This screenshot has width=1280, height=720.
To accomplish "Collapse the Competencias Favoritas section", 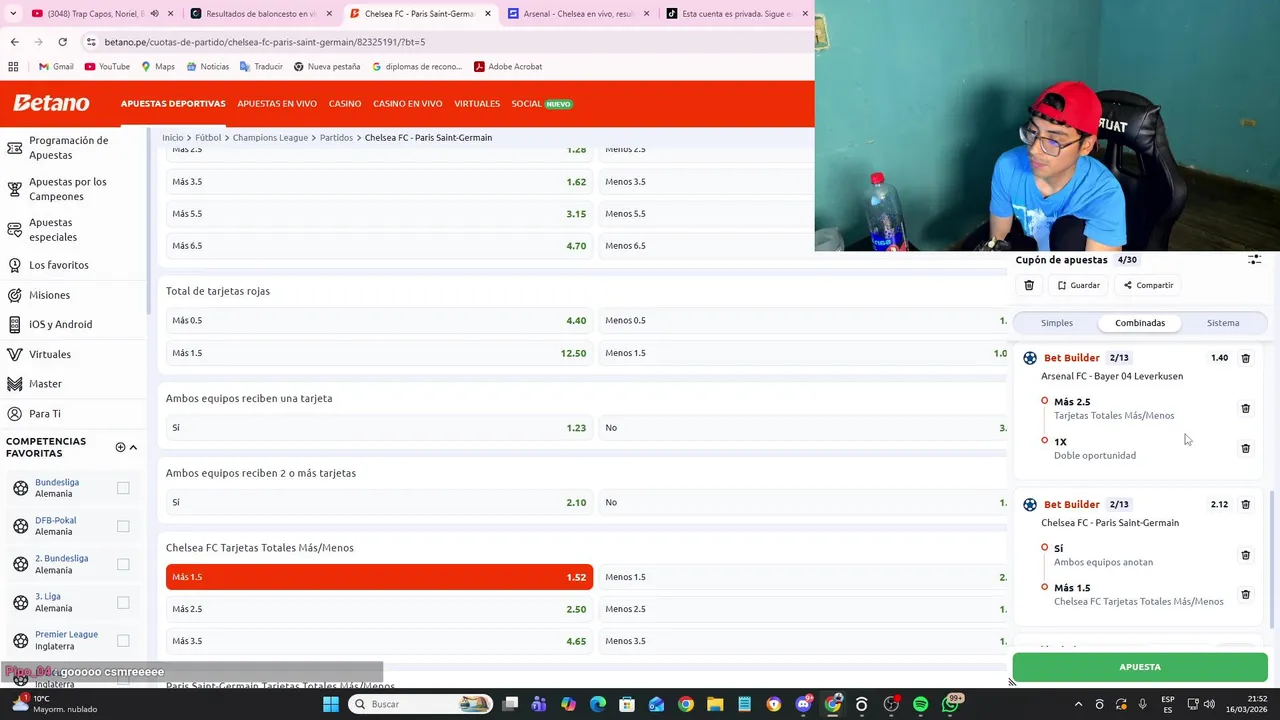I will (x=133, y=447).
